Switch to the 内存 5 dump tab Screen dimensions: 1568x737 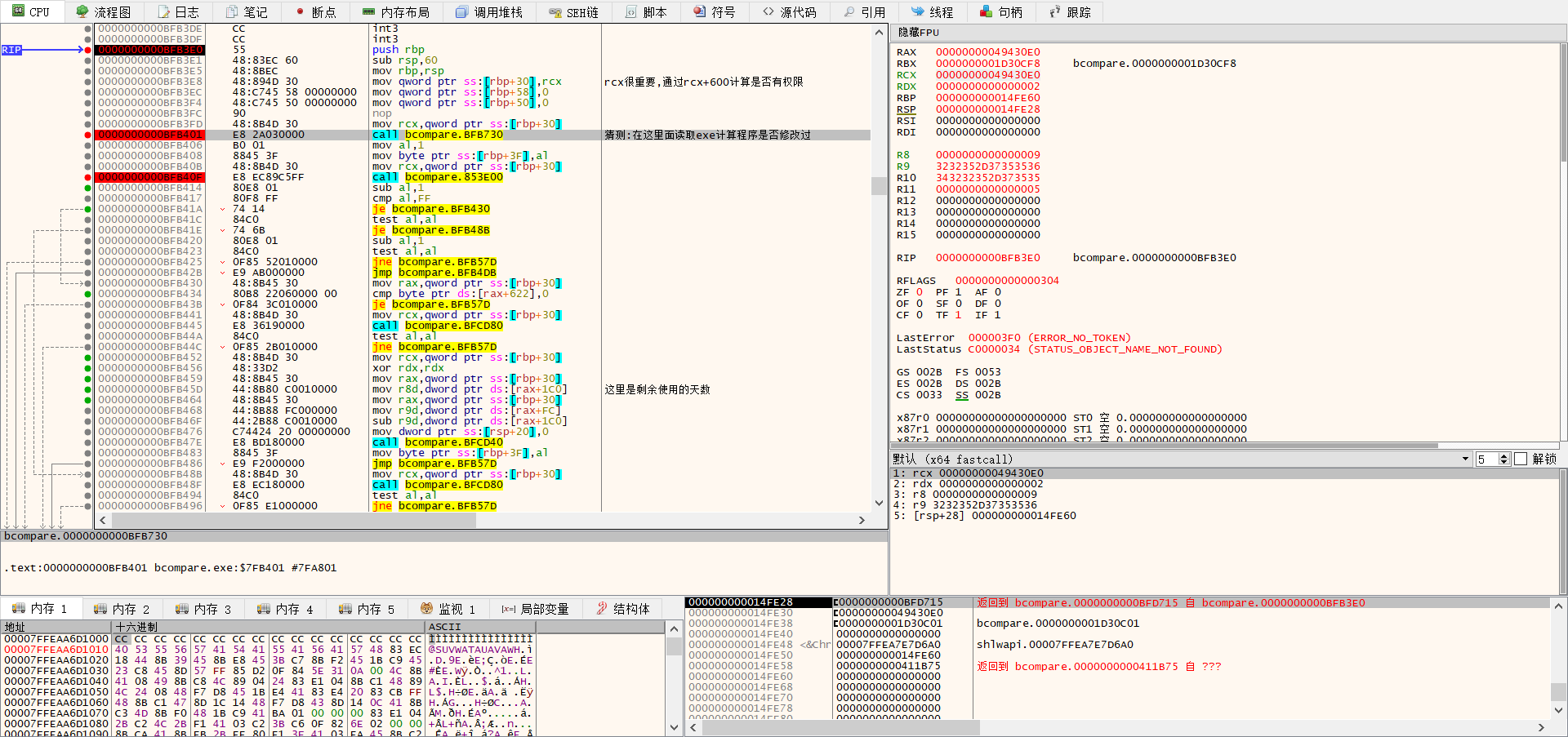point(367,609)
